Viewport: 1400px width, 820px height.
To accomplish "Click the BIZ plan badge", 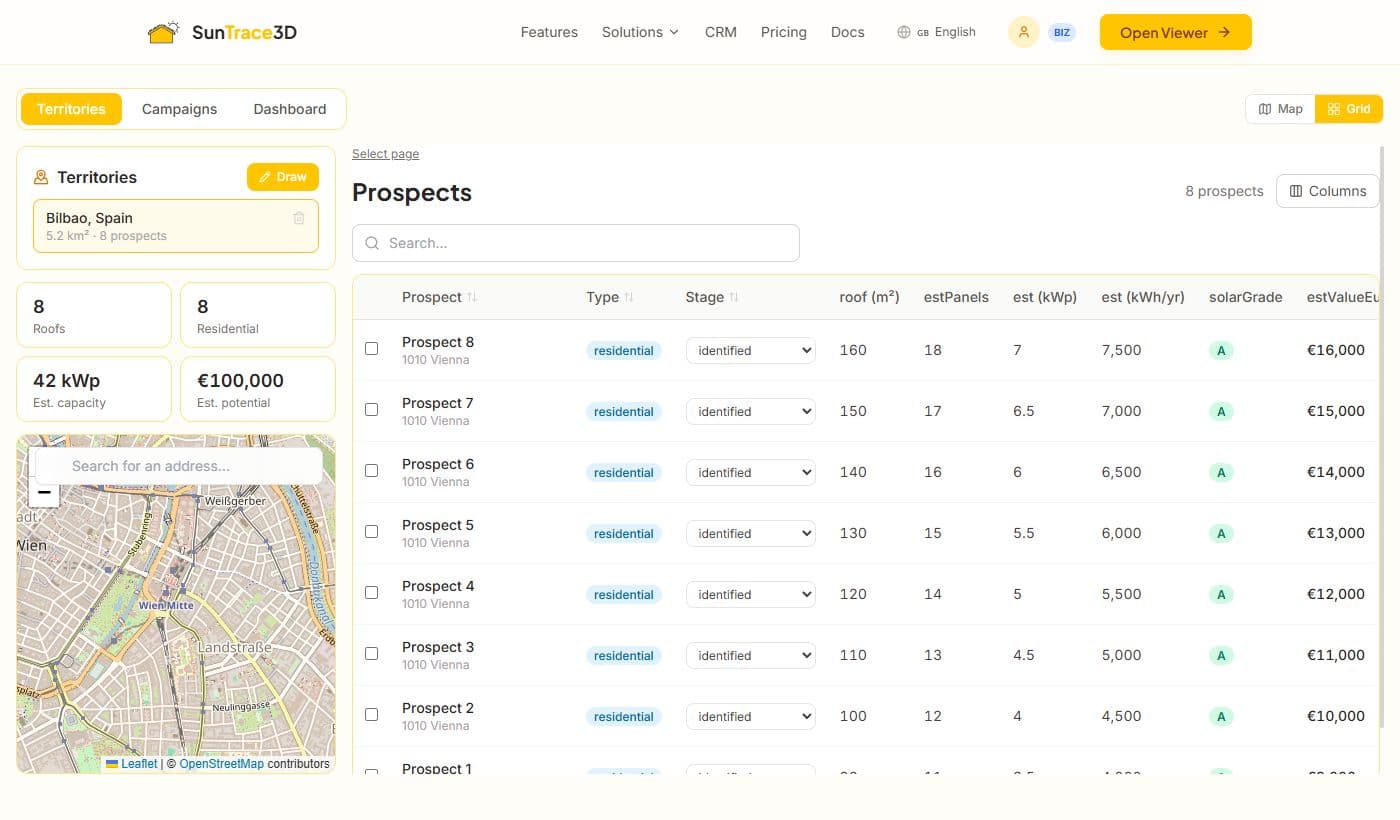I will 1062,33.
